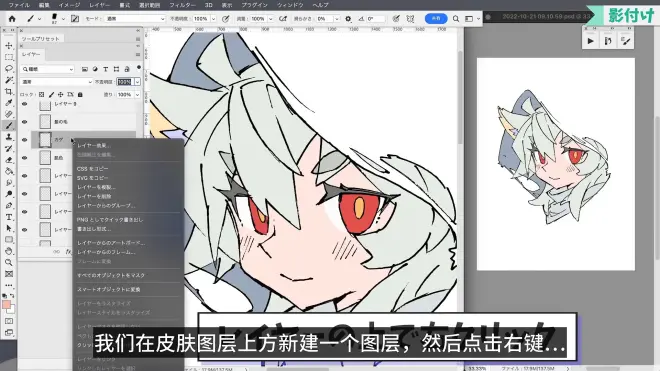Select the Eyedropper tool

click(x=8, y=103)
